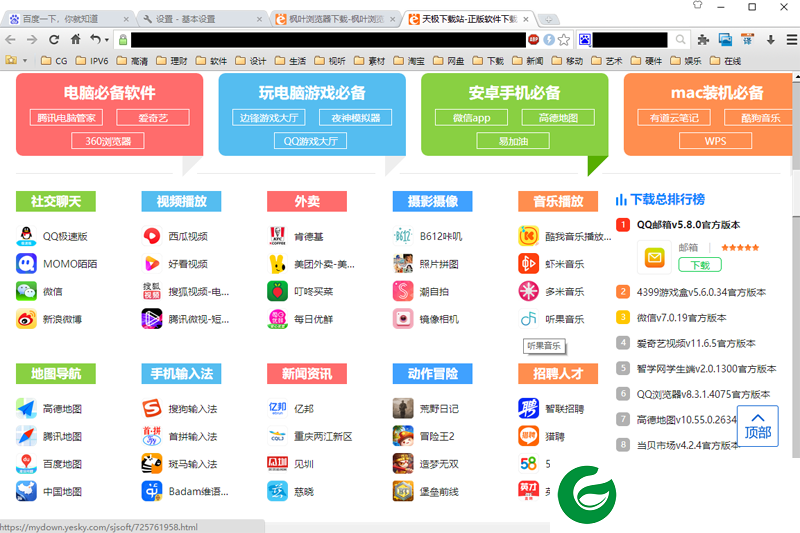Click the 虾米音乐 app icon
This screenshot has height=533, width=800.
528,264
